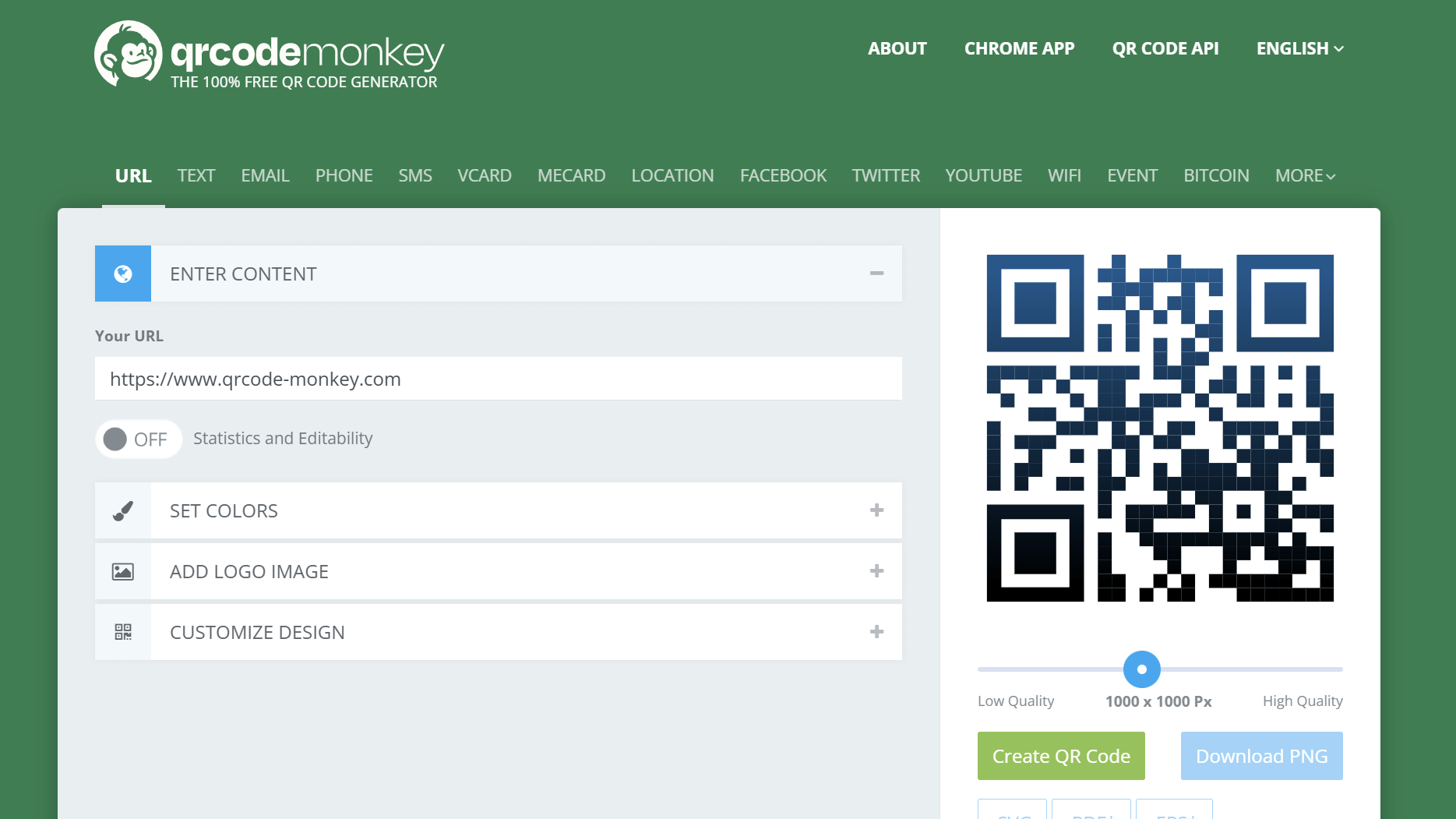Open the English language dropdown

click(x=1299, y=48)
